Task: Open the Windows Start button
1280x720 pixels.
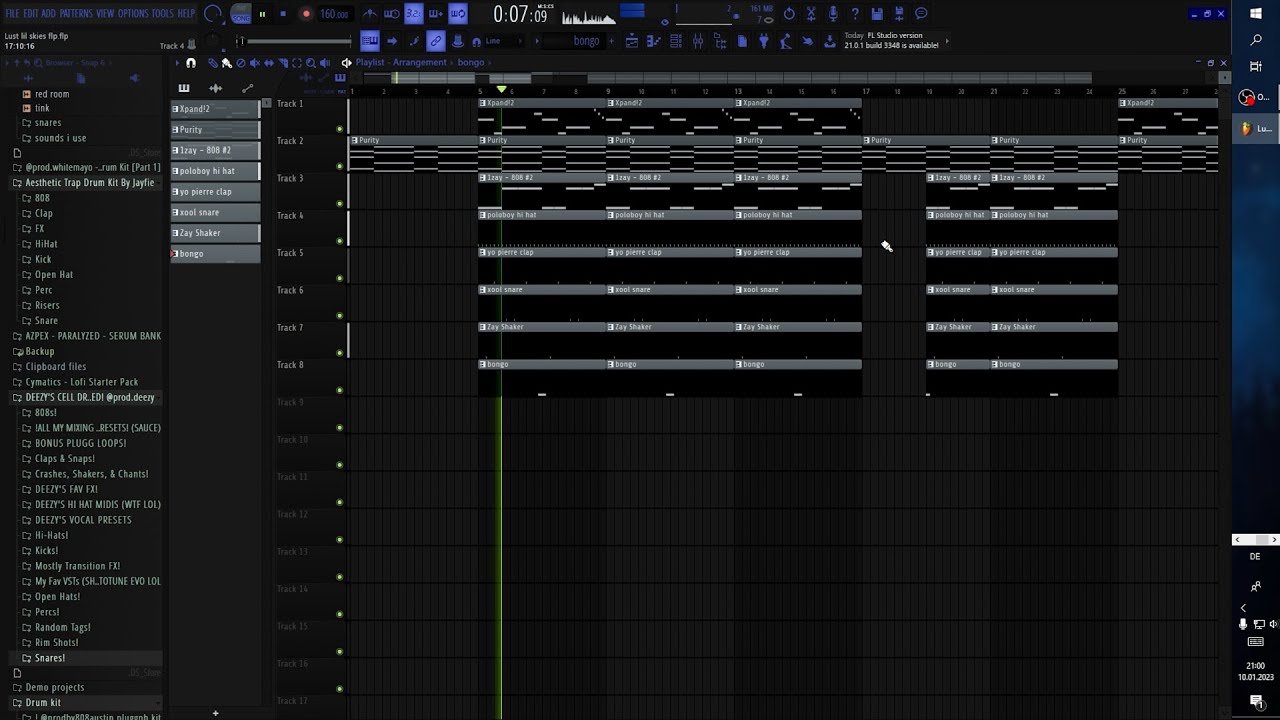Action: 1256,14
